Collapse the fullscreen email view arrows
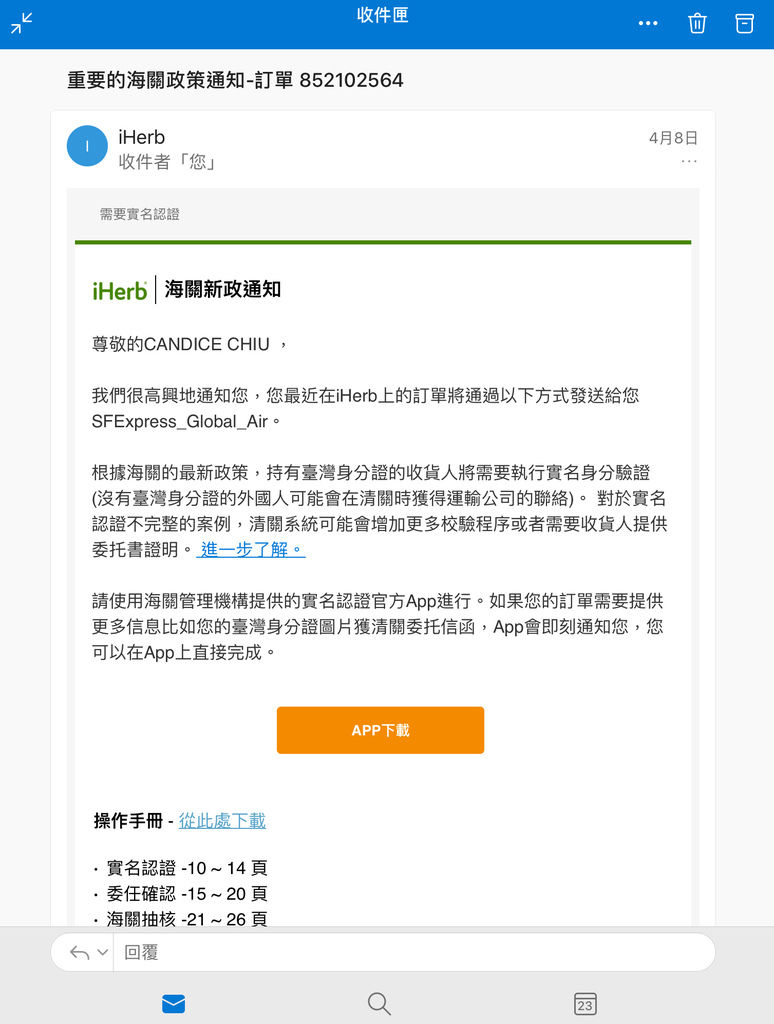 tap(22, 23)
